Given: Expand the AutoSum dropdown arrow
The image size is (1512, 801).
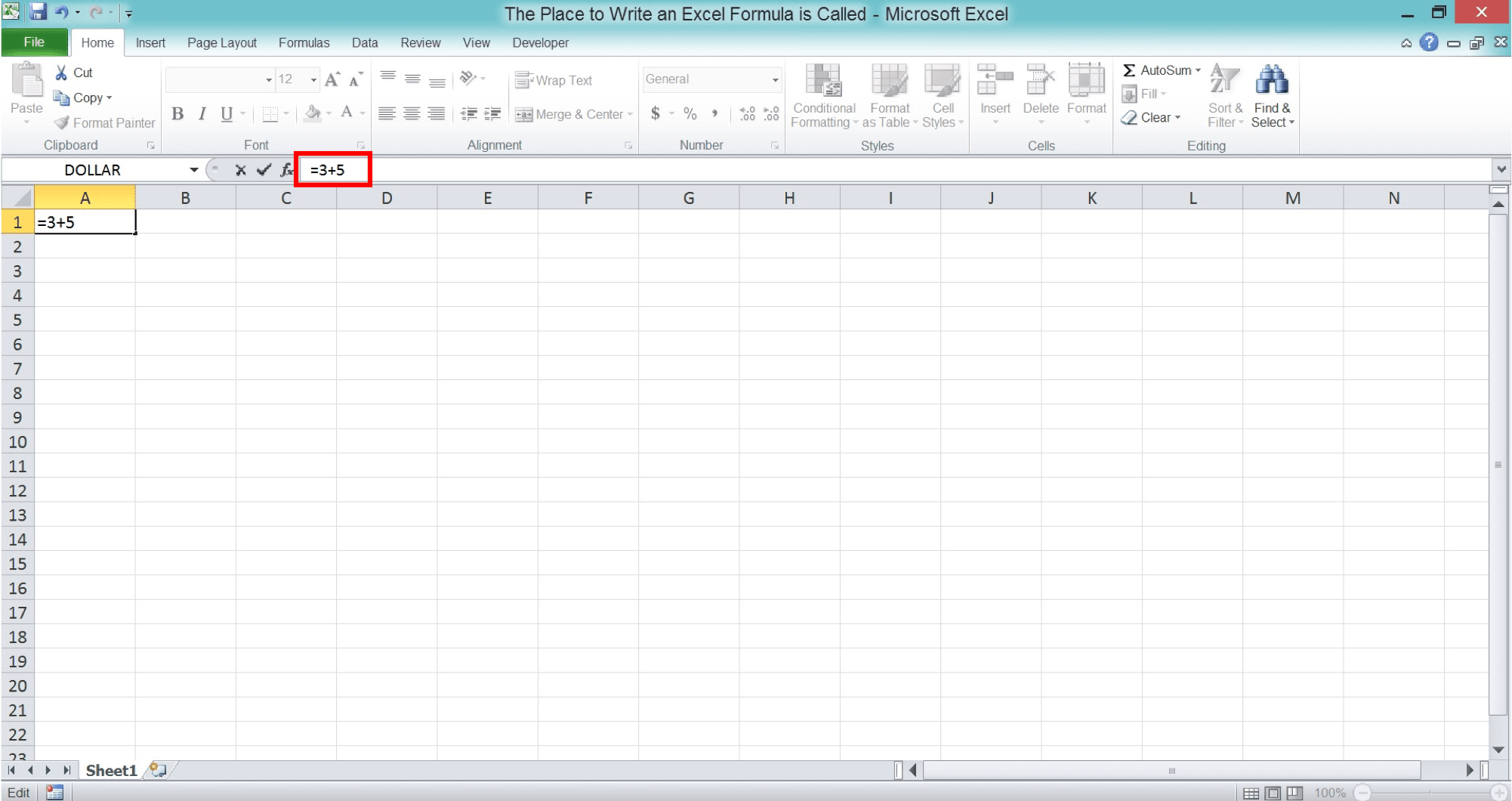Looking at the screenshot, I should pos(1198,70).
